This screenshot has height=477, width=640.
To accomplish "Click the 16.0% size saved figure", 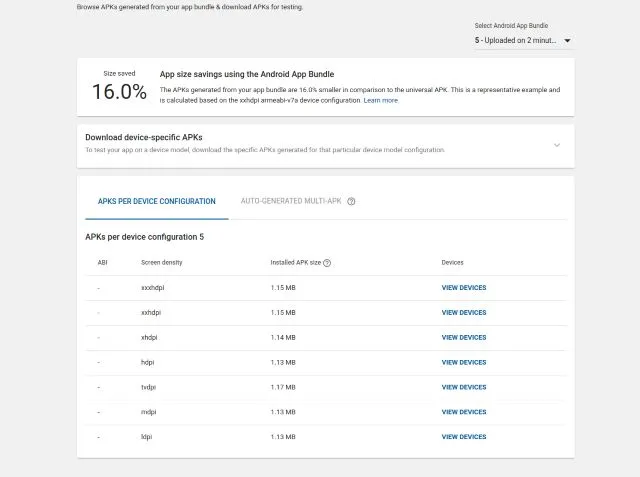I will pos(119,93).
